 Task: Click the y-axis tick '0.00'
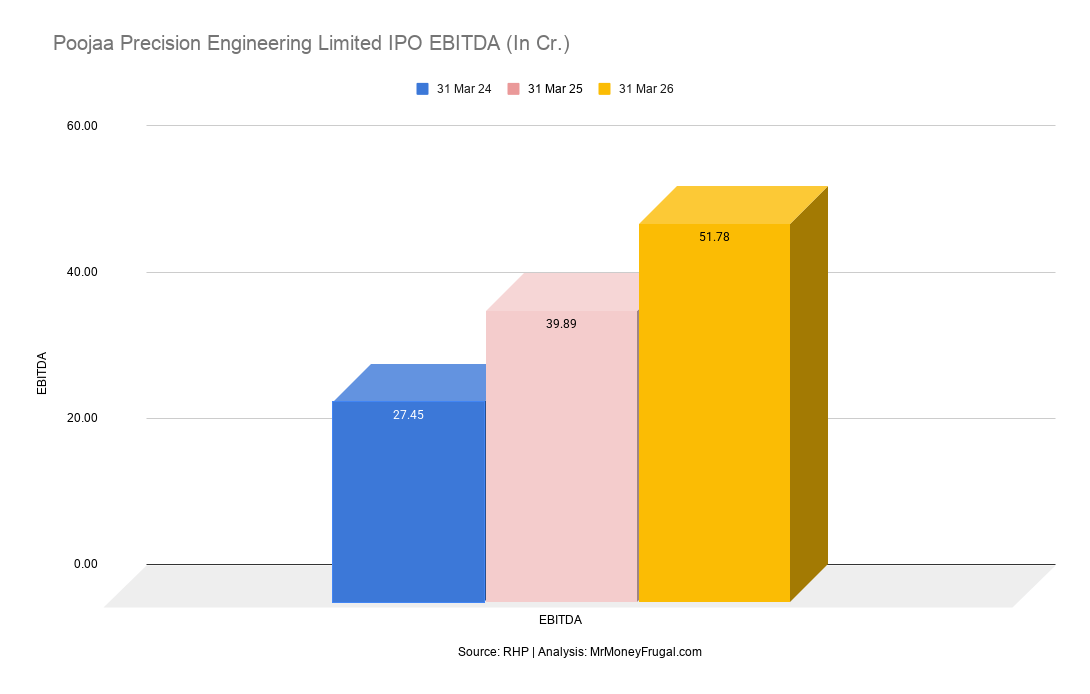coord(86,564)
